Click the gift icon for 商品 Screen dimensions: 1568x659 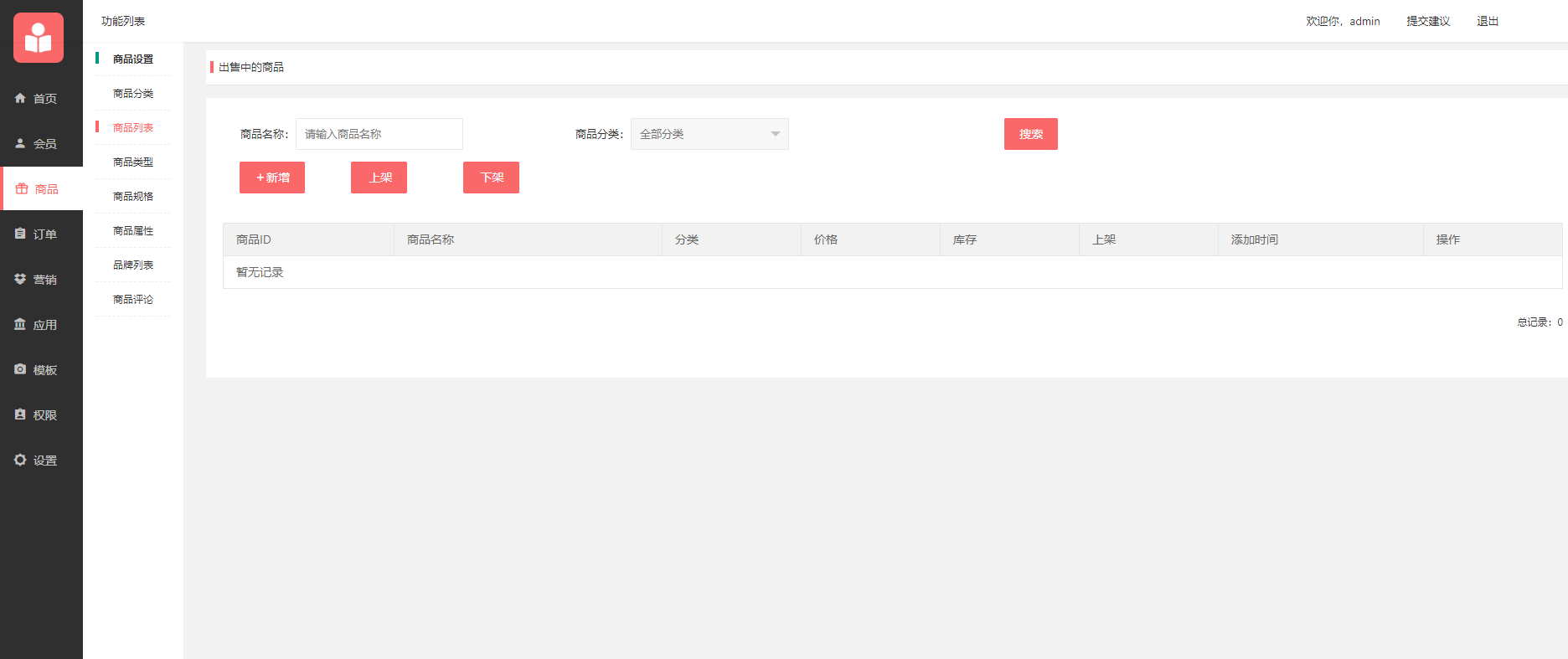[22, 188]
